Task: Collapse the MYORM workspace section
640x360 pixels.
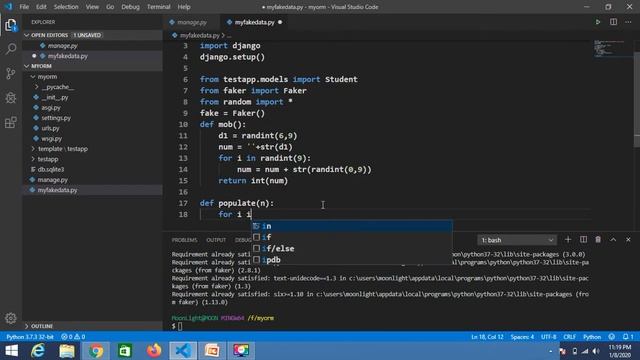Action: tap(92, 66)
